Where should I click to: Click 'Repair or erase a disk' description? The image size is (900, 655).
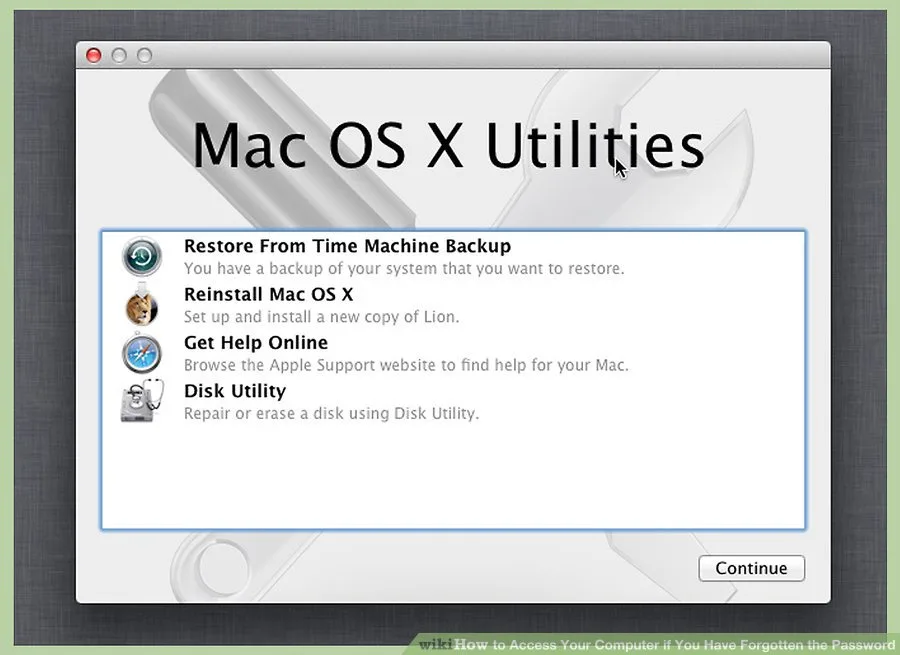click(331, 413)
